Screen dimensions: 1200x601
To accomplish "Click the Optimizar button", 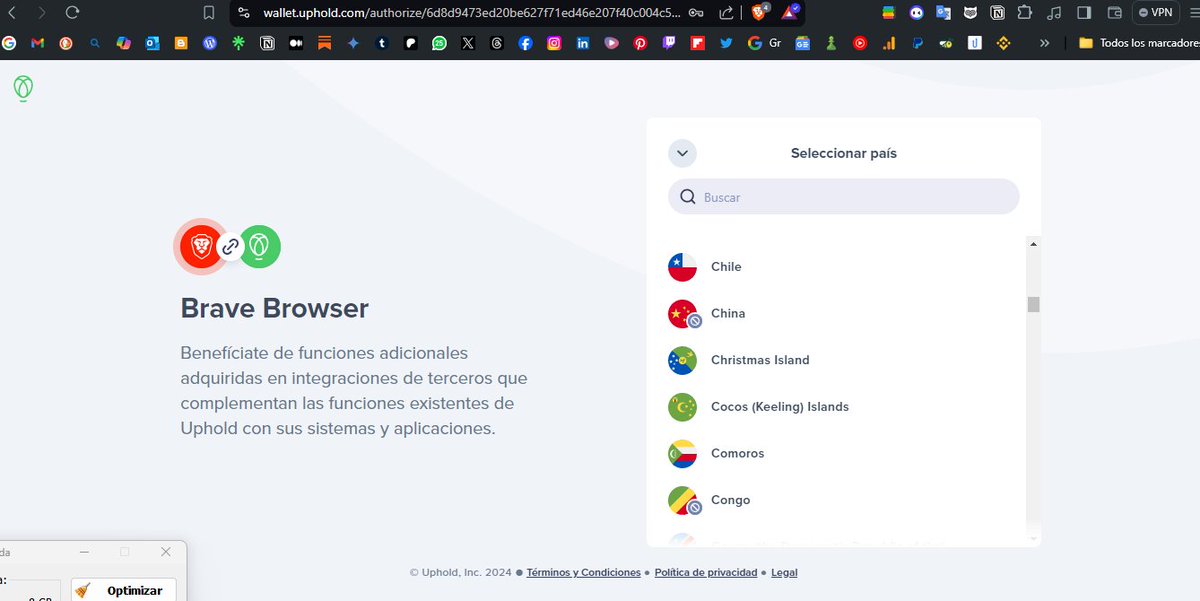I will click(x=124, y=590).
